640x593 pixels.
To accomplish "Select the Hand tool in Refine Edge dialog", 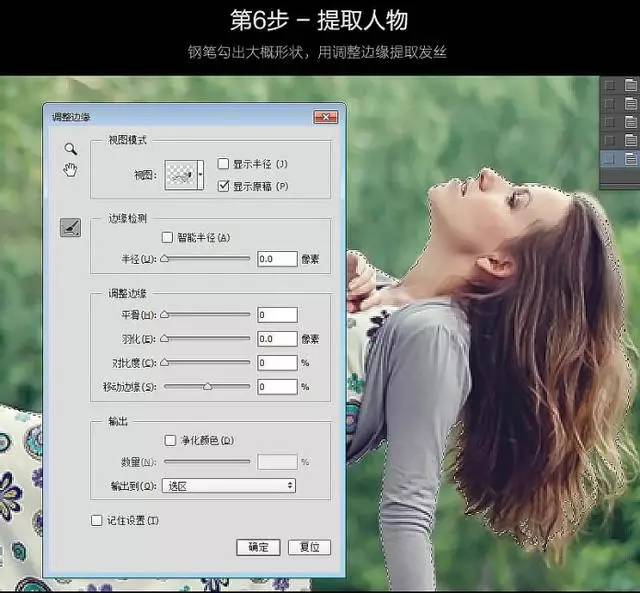I will [70, 170].
